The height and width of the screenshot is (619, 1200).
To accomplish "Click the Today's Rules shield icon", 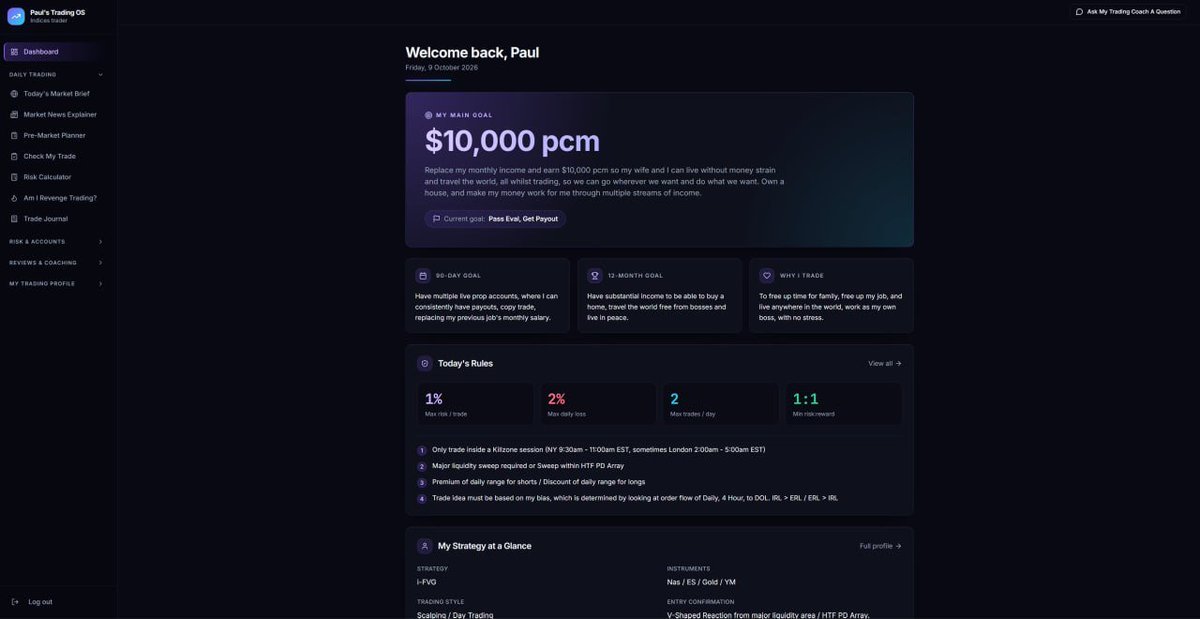I will pyautogui.click(x=425, y=364).
